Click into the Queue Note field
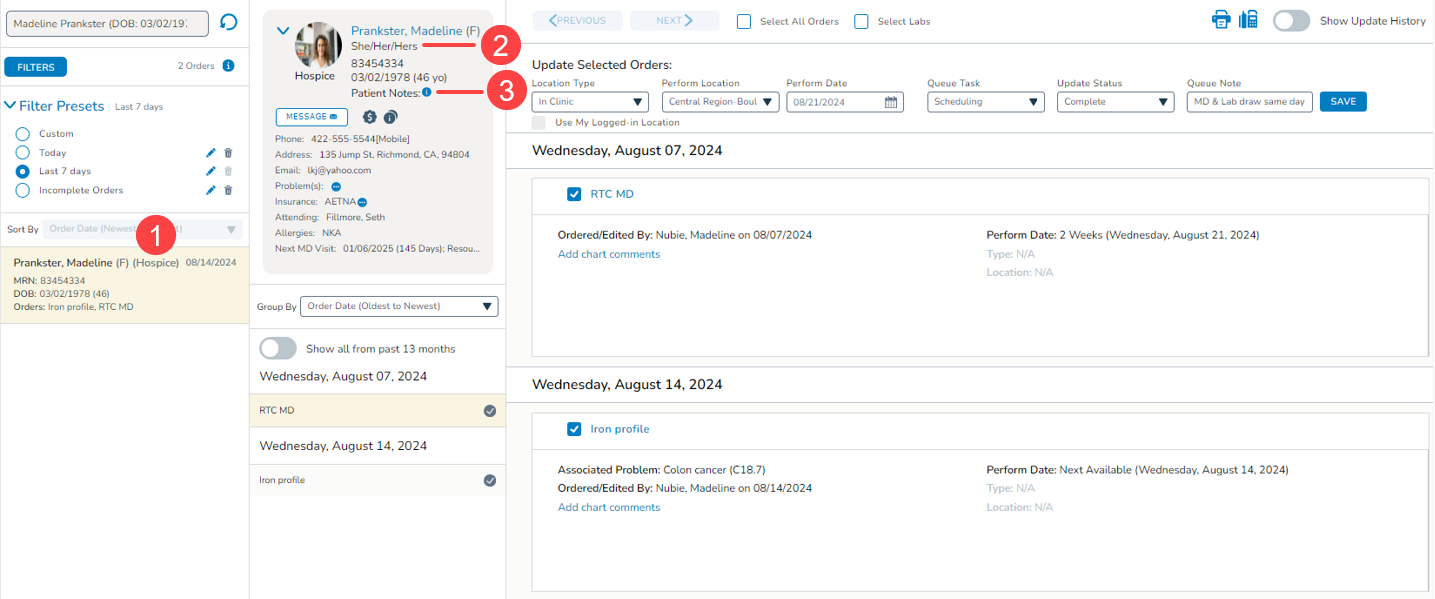 click(1249, 102)
